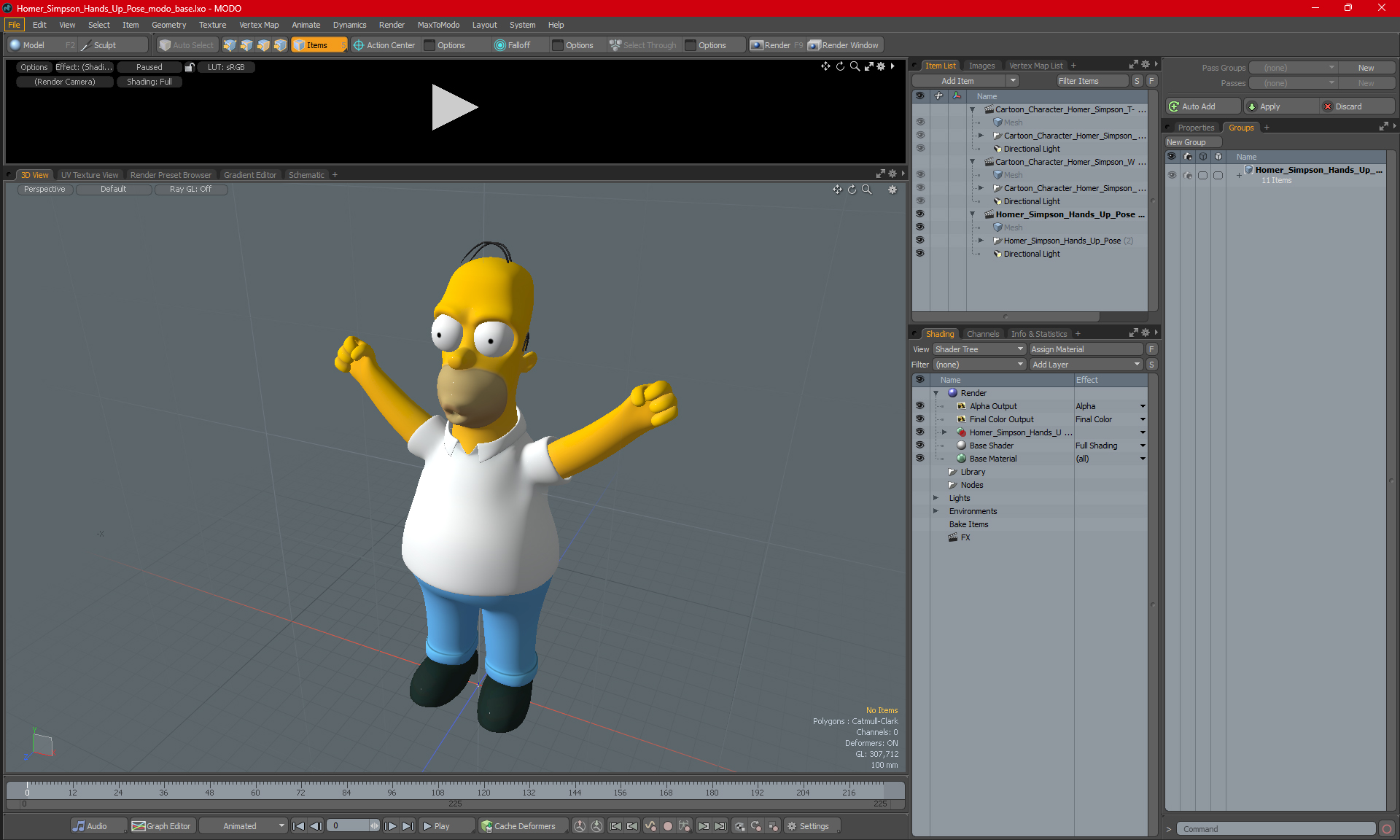1400x840 pixels.
Task: Hide the Final Color Output layer
Action: click(919, 419)
